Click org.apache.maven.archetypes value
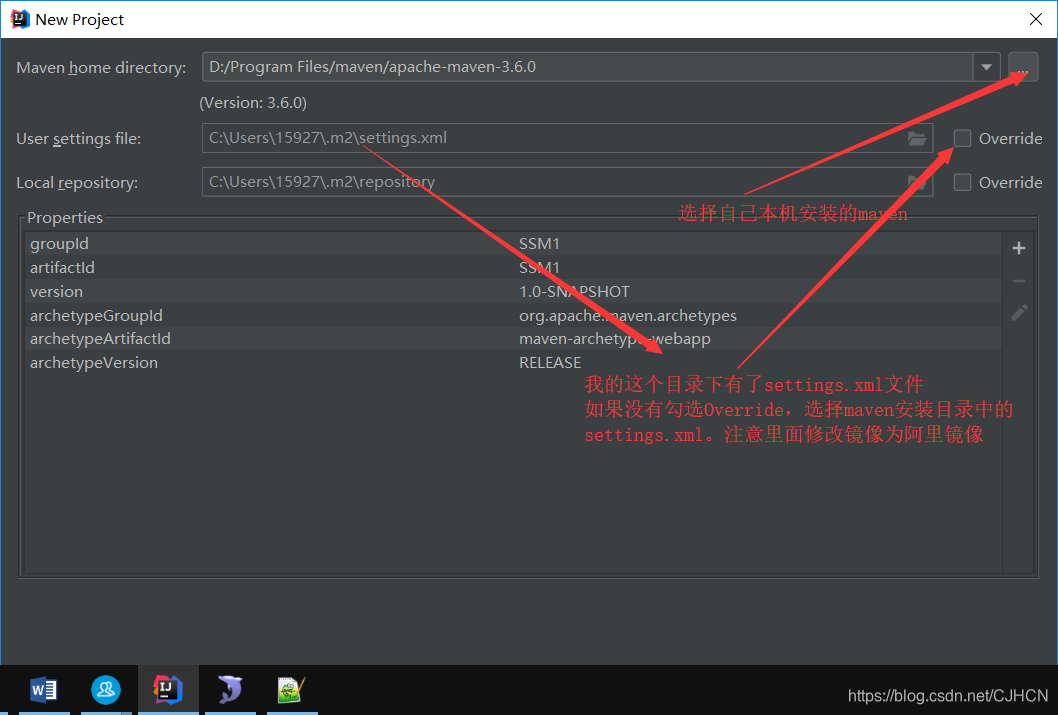 point(628,315)
